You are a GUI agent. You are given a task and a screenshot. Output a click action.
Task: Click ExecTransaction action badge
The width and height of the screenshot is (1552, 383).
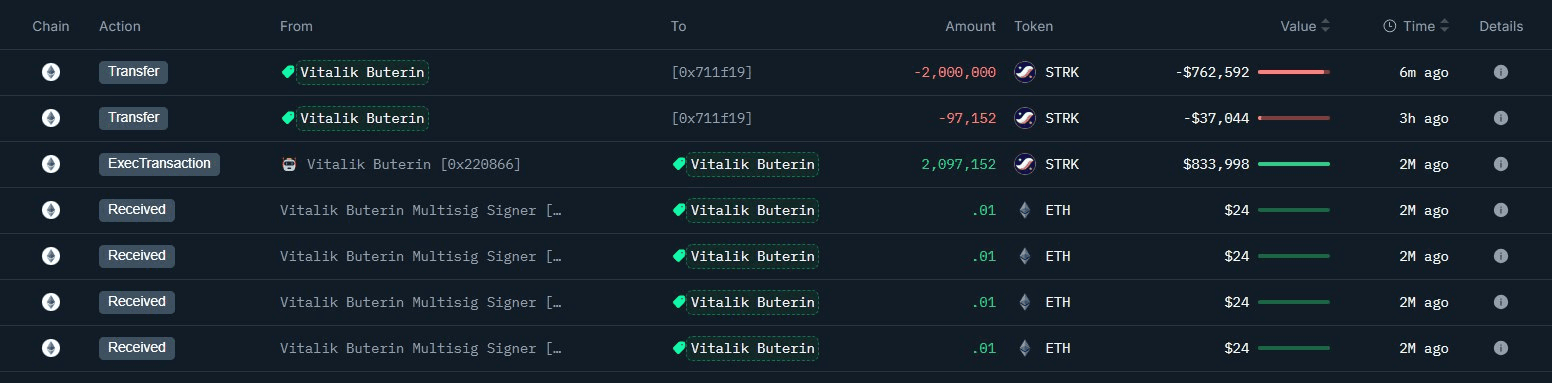pos(159,164)
